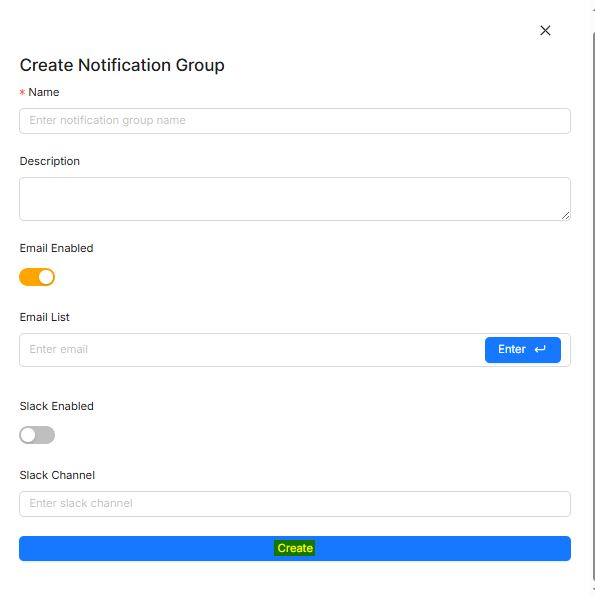Turn on the Slack Enabled switch
This screenshot has height=597, width=595.
point(37,435)
